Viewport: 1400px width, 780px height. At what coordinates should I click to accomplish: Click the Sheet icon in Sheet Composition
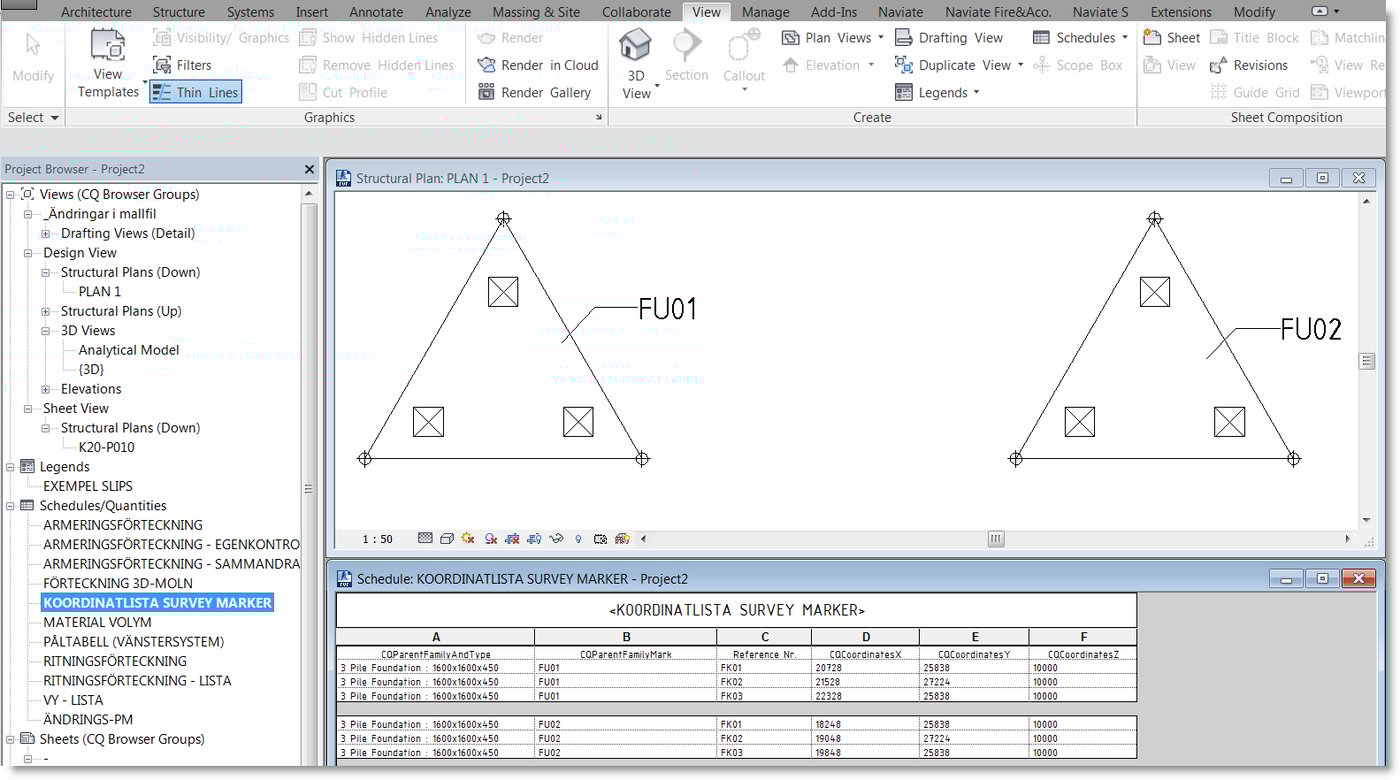1151,38
